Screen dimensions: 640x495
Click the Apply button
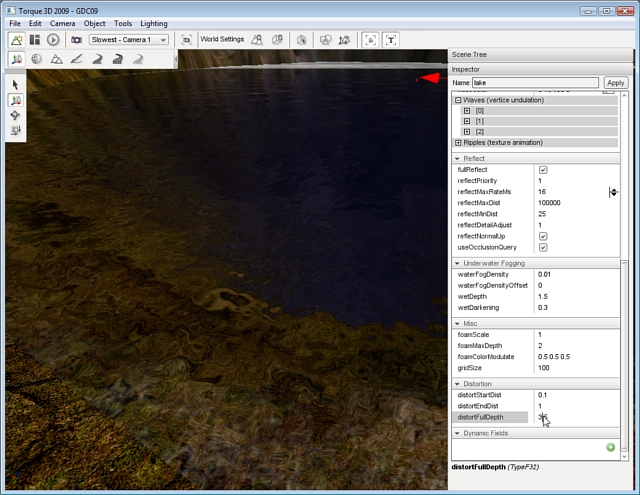coord(615,83)
